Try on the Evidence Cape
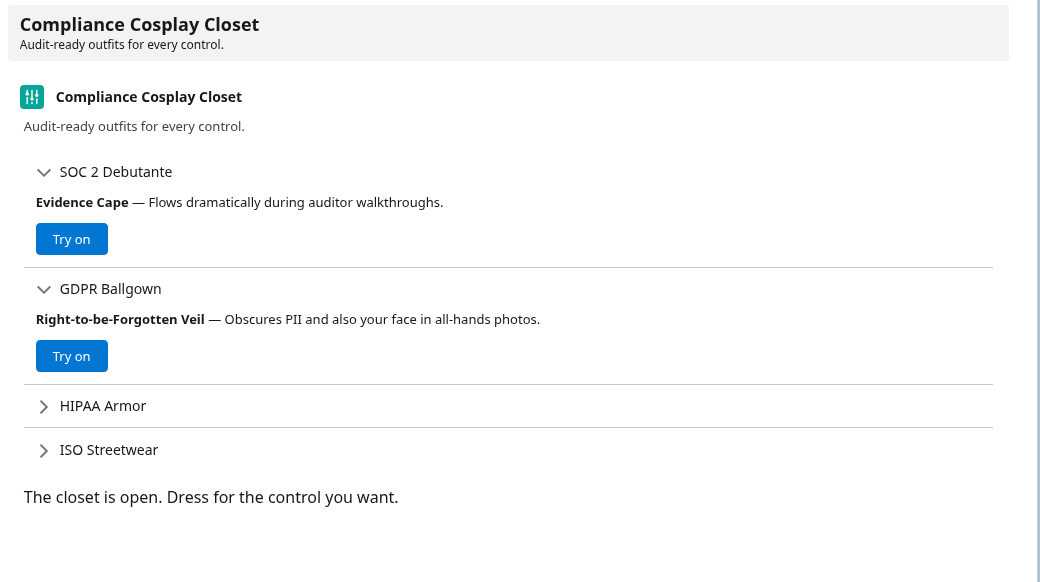The height and width of the screenshot is (582, 1040). tap(72, 239)
